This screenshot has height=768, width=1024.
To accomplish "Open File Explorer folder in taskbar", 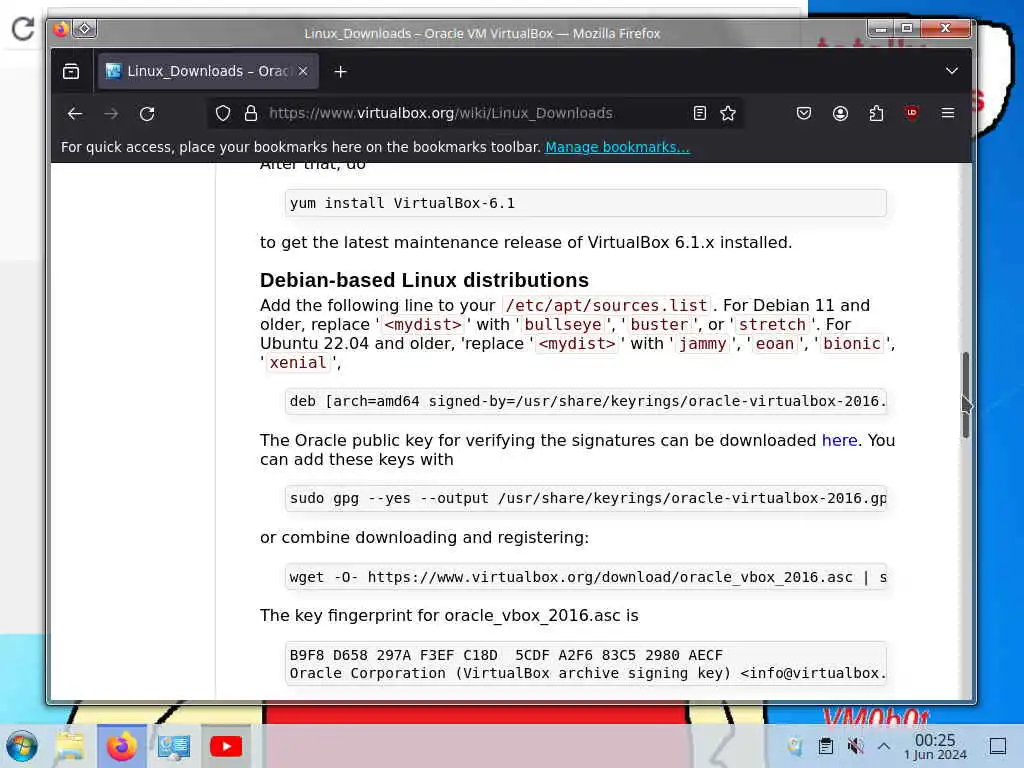I will pos(70,746).
